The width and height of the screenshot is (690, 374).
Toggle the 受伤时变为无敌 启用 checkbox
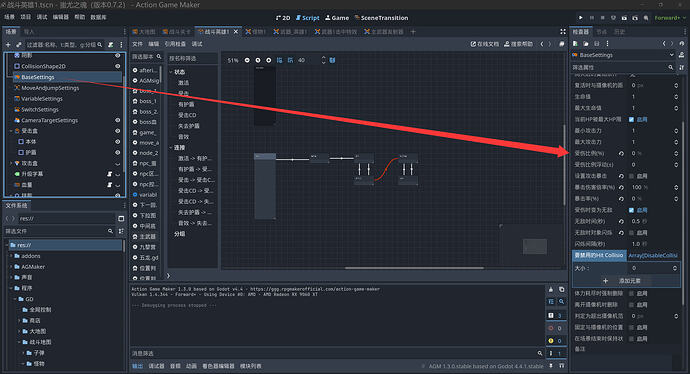(631, 210)
